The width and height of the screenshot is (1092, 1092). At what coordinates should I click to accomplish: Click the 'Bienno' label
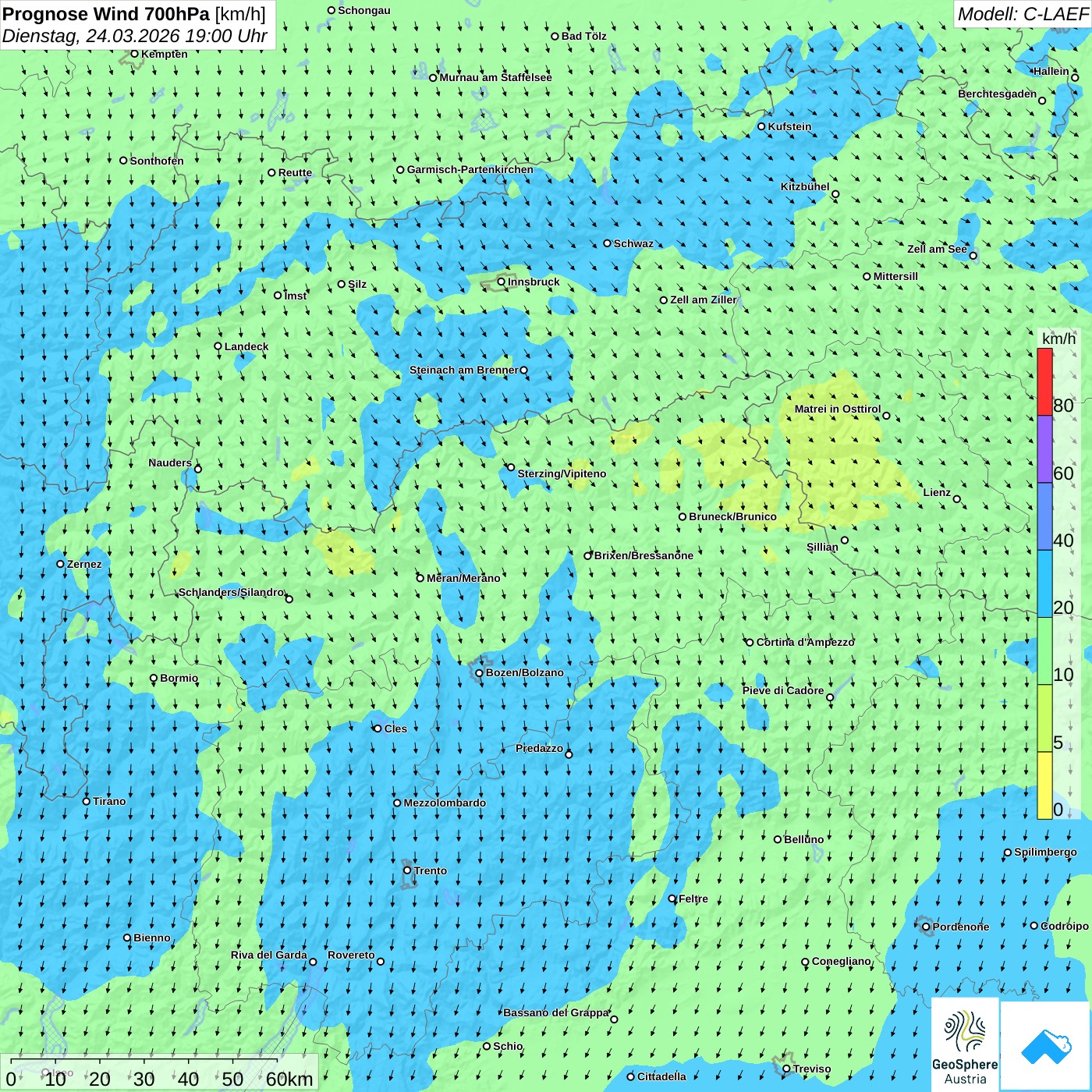(152, 938)
